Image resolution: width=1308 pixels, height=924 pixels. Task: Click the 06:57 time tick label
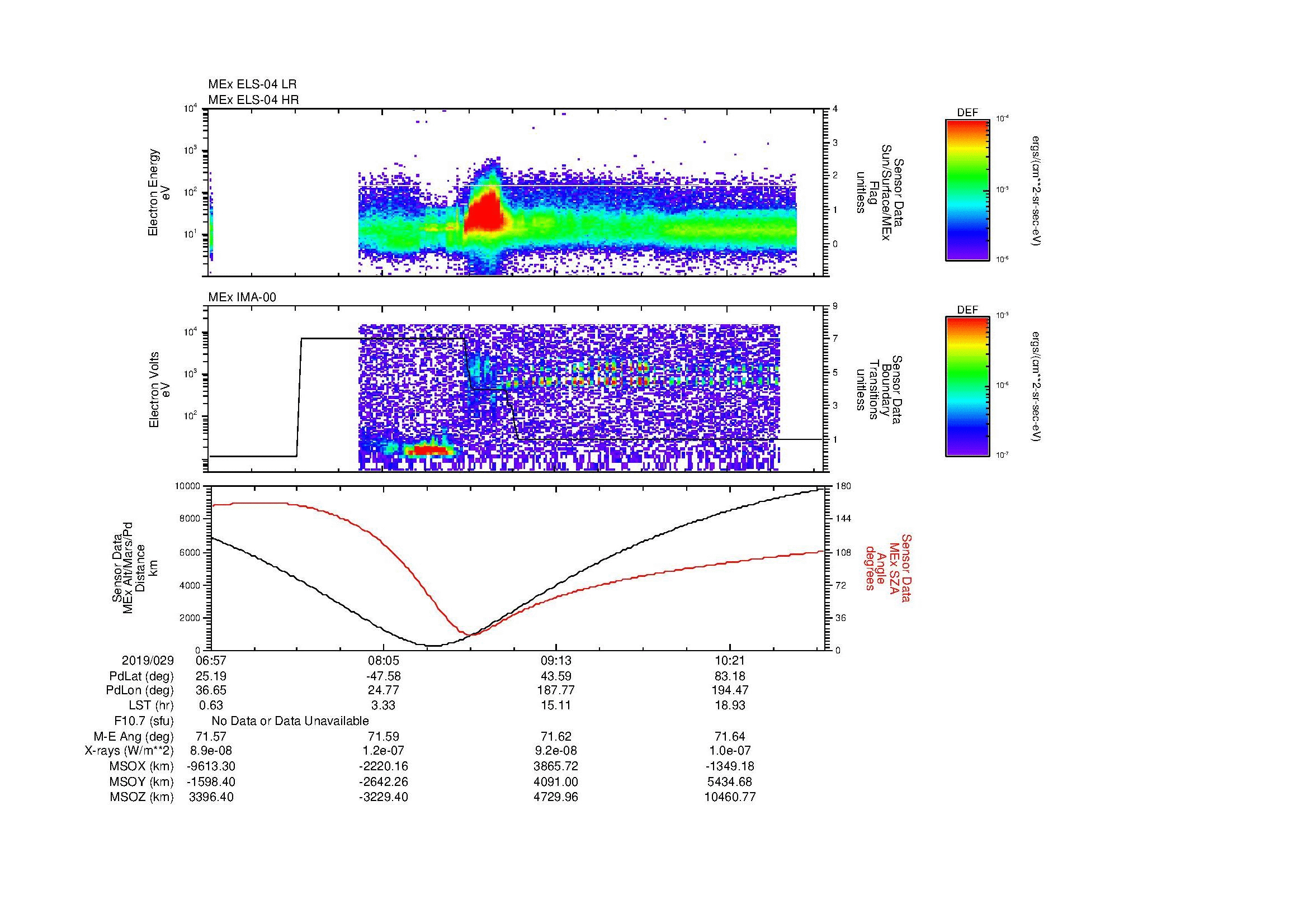point(211,661)
